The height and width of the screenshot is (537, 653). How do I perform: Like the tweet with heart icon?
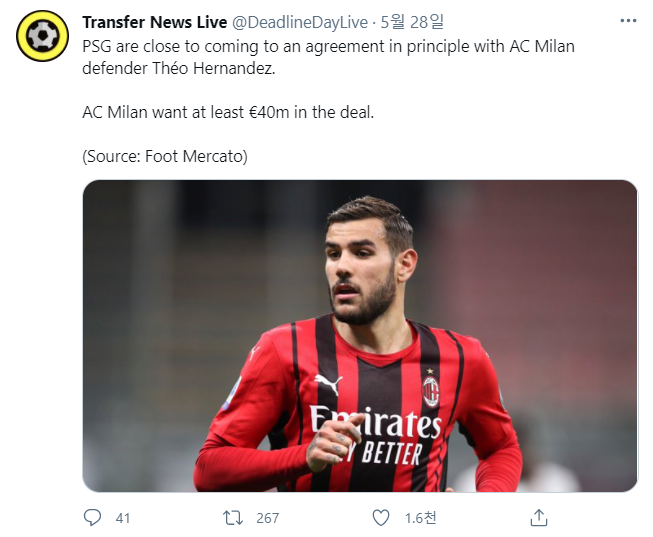point(381,518)
